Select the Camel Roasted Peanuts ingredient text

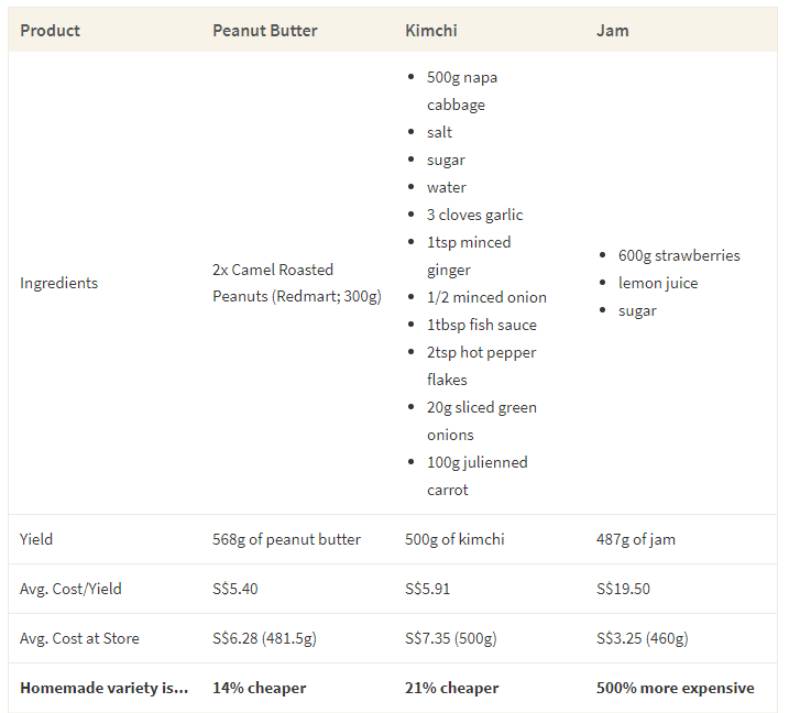coord(296,283)
